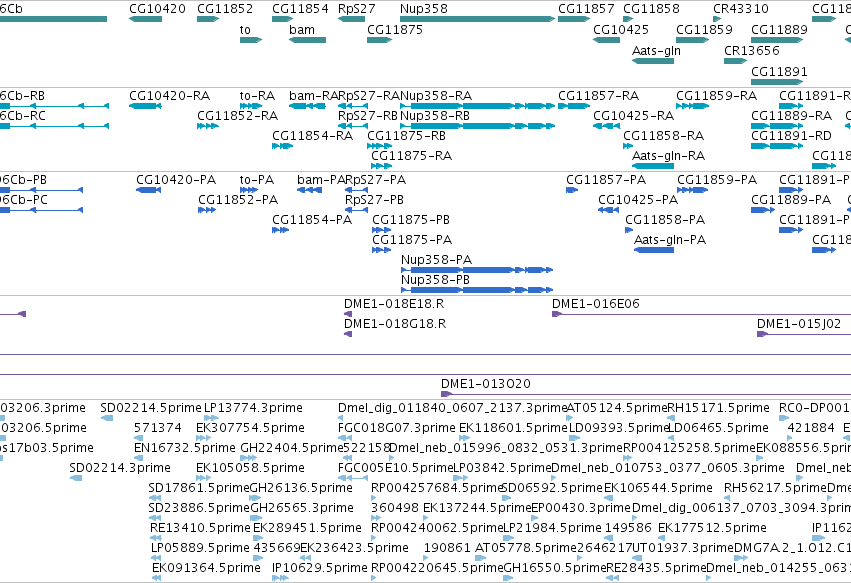Select the GH26136.5prime EST label
851x583 pixels.
coord(301,488)
